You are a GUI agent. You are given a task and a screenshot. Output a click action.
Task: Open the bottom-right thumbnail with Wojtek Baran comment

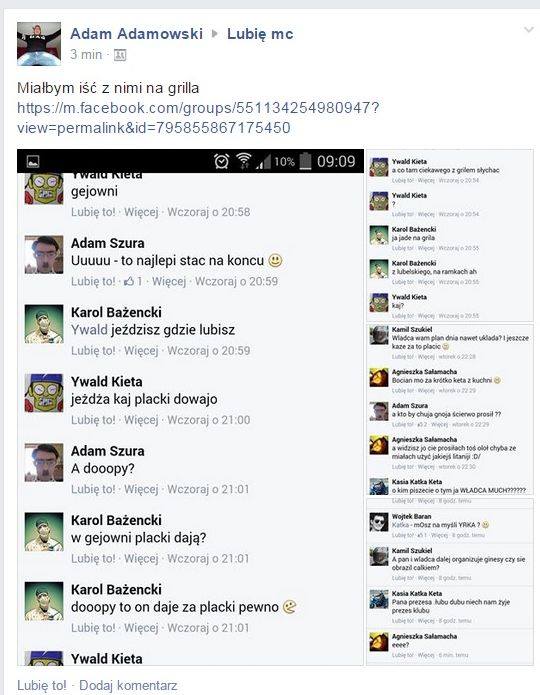450,582
